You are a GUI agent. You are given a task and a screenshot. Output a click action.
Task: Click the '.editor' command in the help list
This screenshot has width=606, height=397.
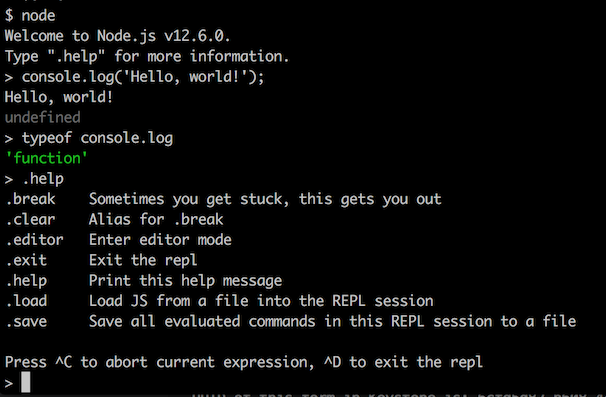click(x=34, y=240)
